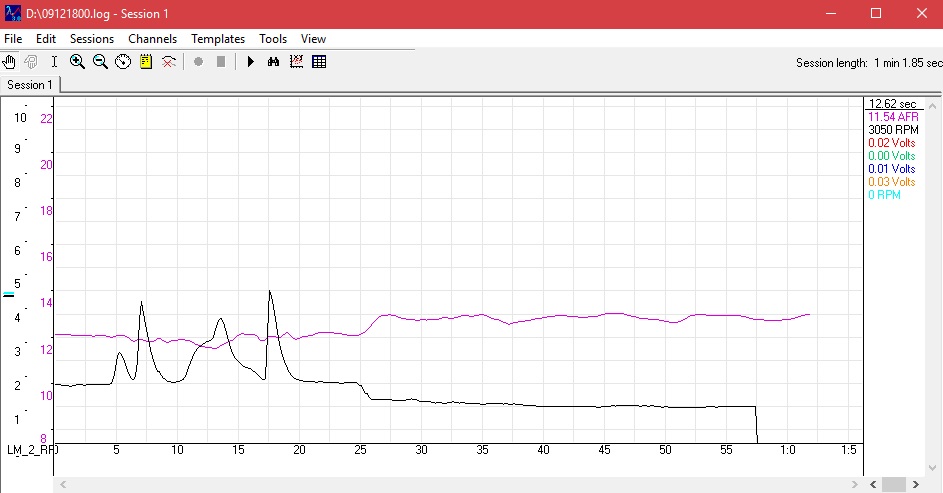The height and width of the screenshot is (493, 943).
Task: Click the 3050 RPM channel readout
Action: click(x=892, y=130)
